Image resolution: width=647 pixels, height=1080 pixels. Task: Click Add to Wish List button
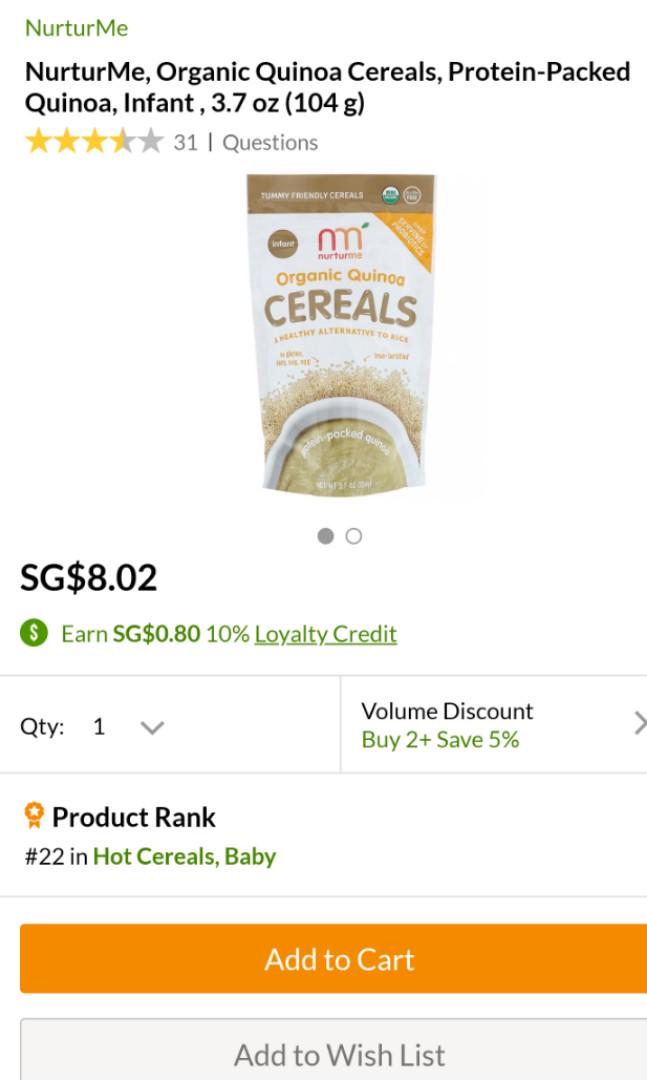(x=339, y=1054)
